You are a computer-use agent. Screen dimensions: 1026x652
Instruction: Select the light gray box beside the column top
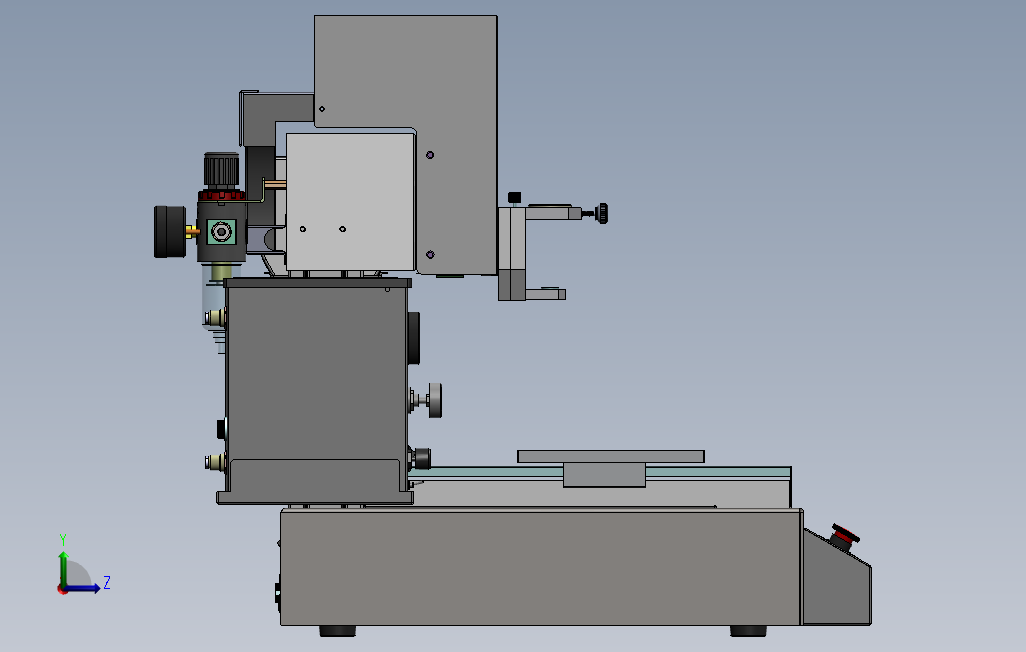[x=350, y=202]
